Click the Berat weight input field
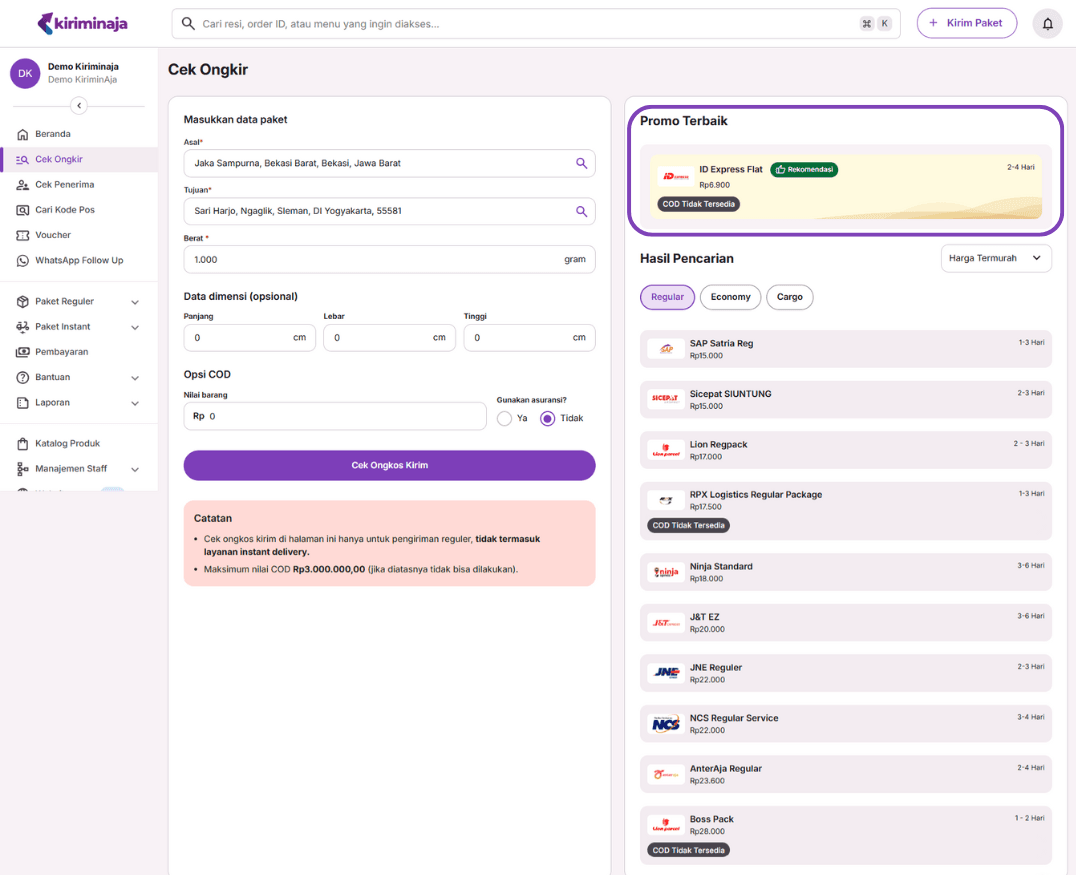1076x875 pixels. click(x=370, y=260)
